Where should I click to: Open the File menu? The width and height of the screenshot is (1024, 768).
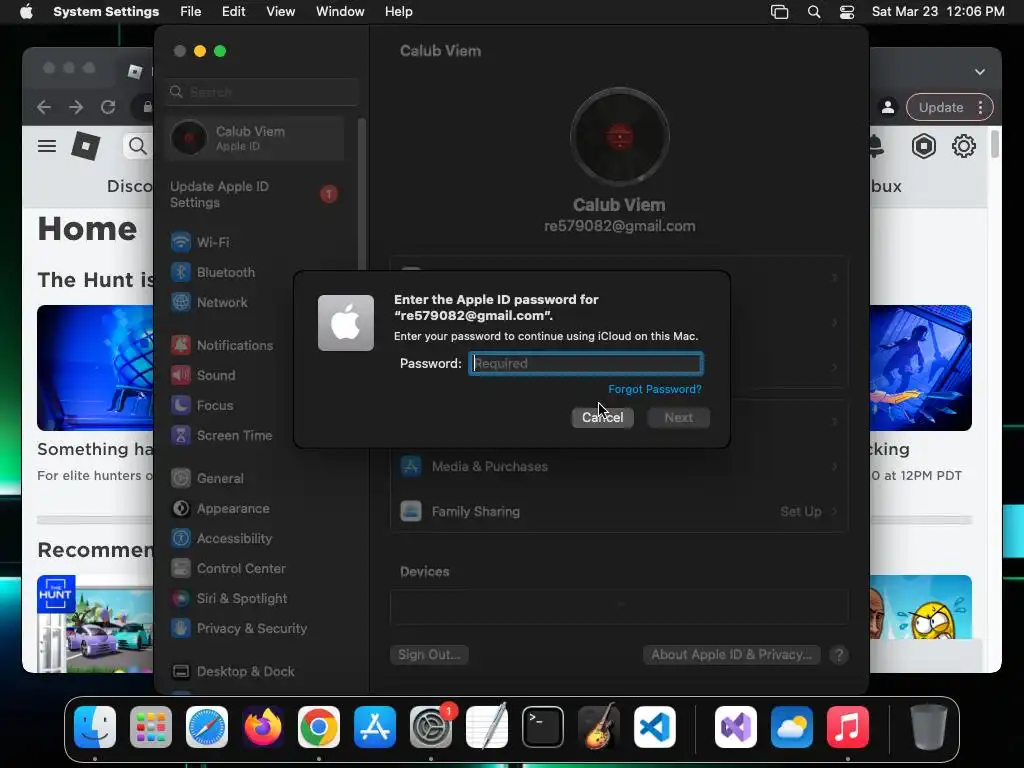coord(191,12)
